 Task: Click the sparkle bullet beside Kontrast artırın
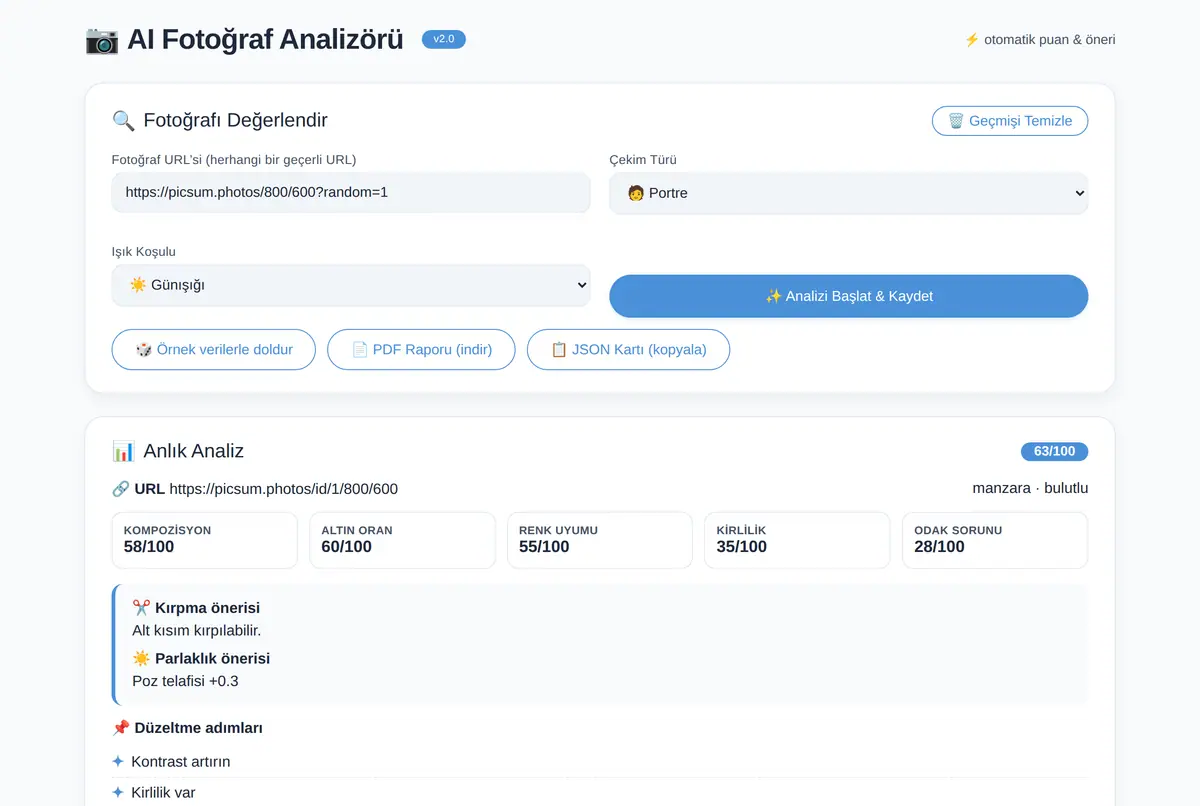119,762
